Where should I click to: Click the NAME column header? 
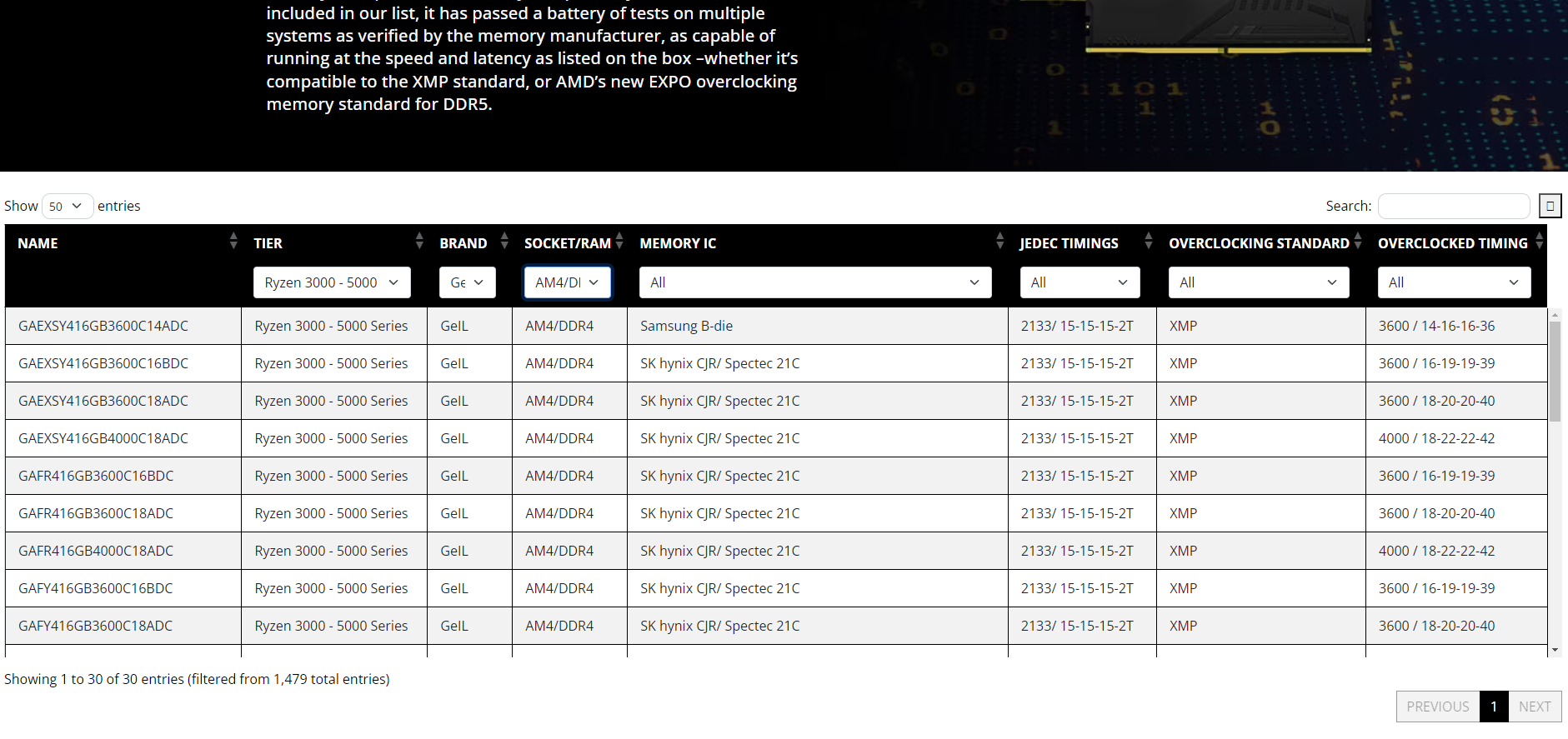38,243
